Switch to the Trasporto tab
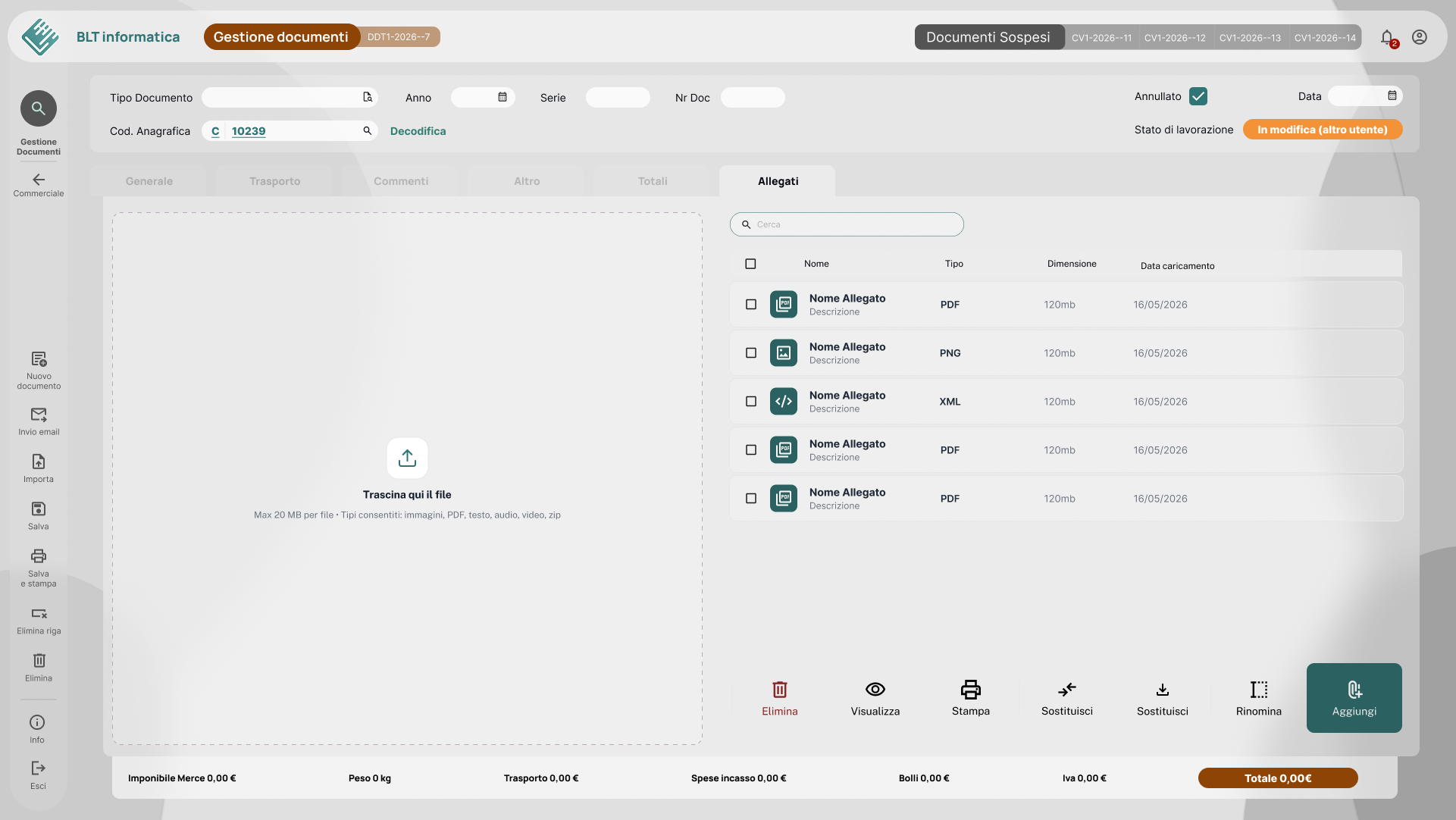This screenshot has width=1456, height=820. coord(275,181)
